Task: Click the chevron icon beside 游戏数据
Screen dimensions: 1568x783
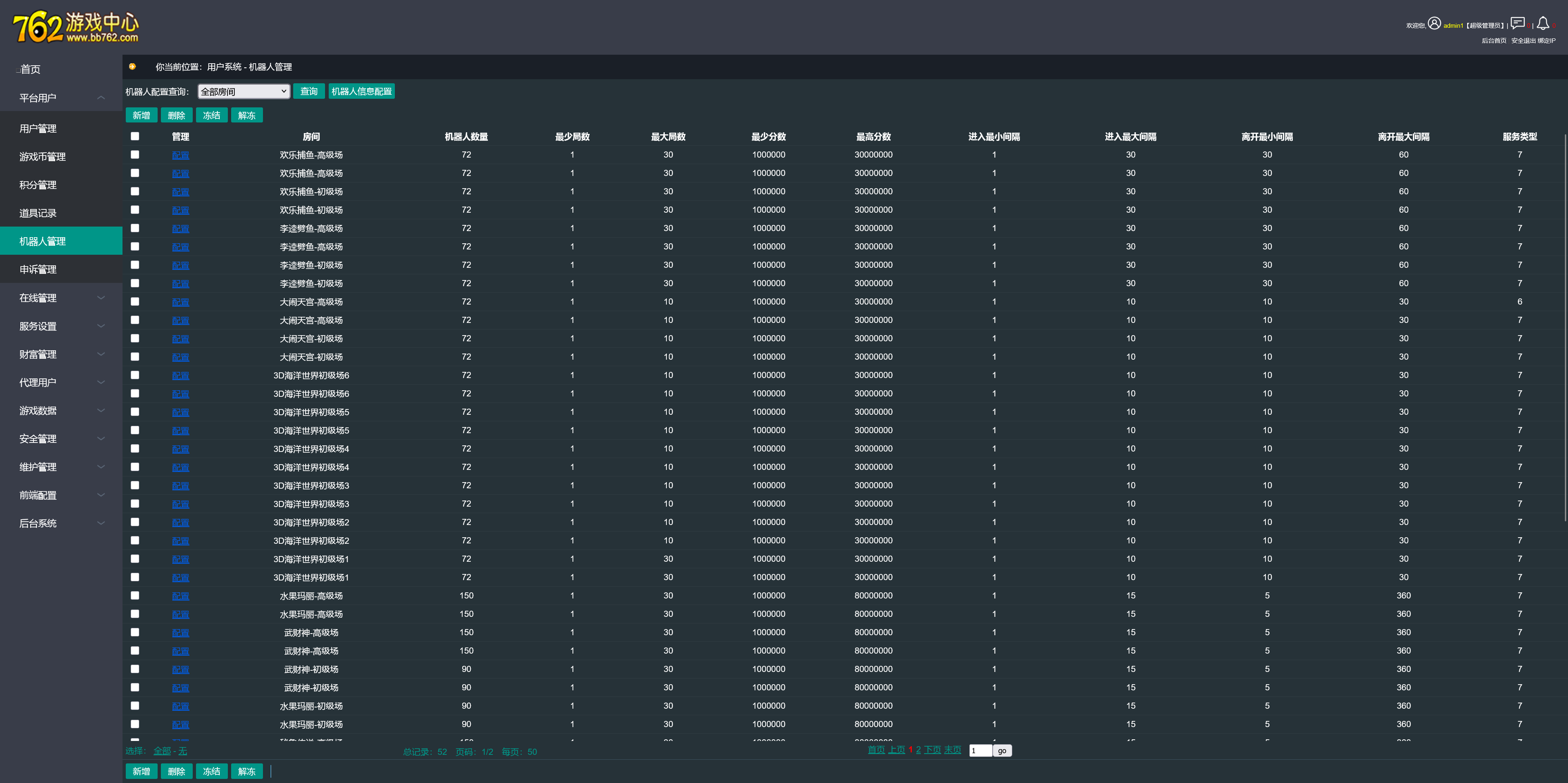Action: pos(101,411)
